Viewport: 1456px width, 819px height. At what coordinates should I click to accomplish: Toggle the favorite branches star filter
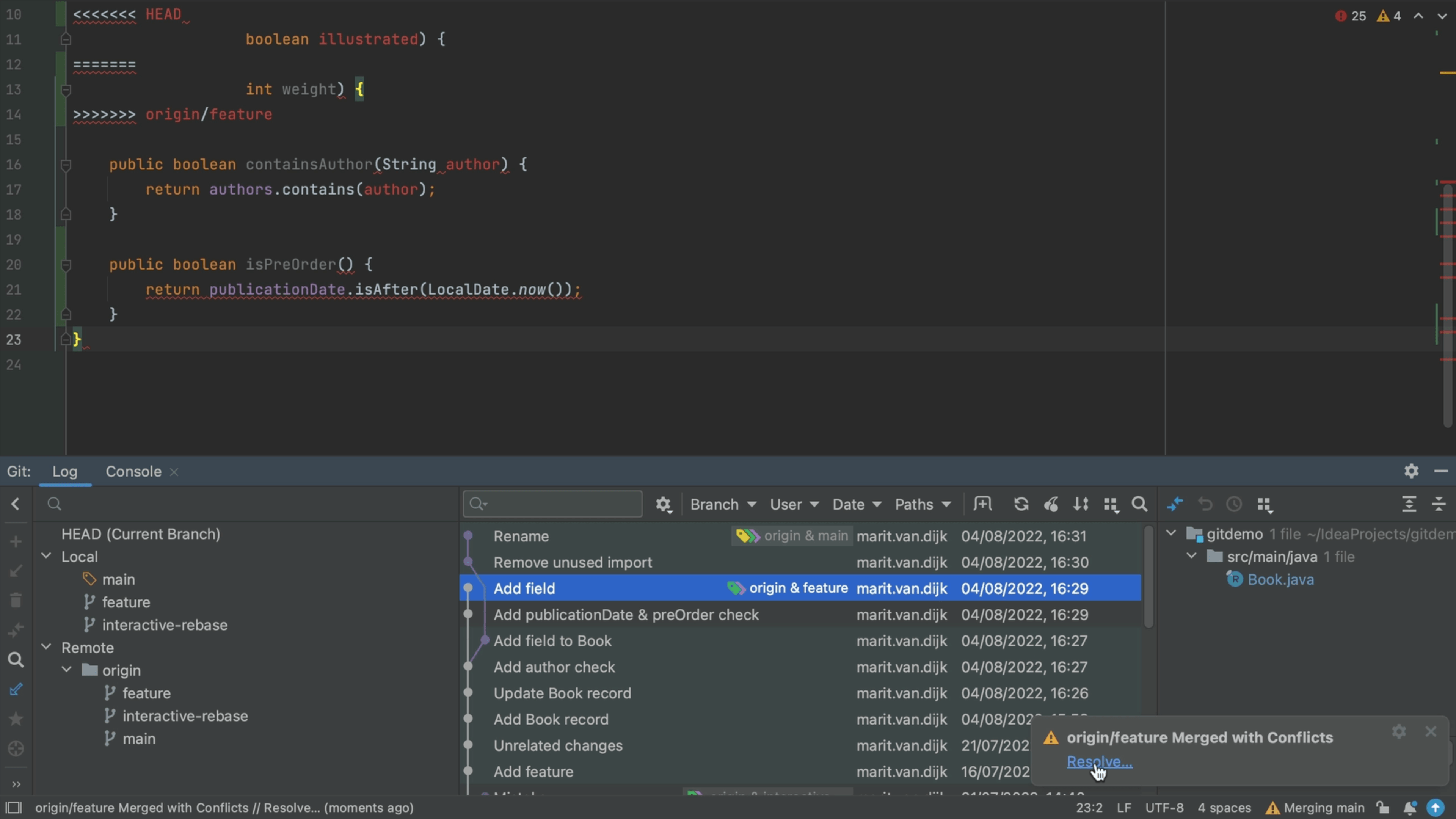click(15, 719)
